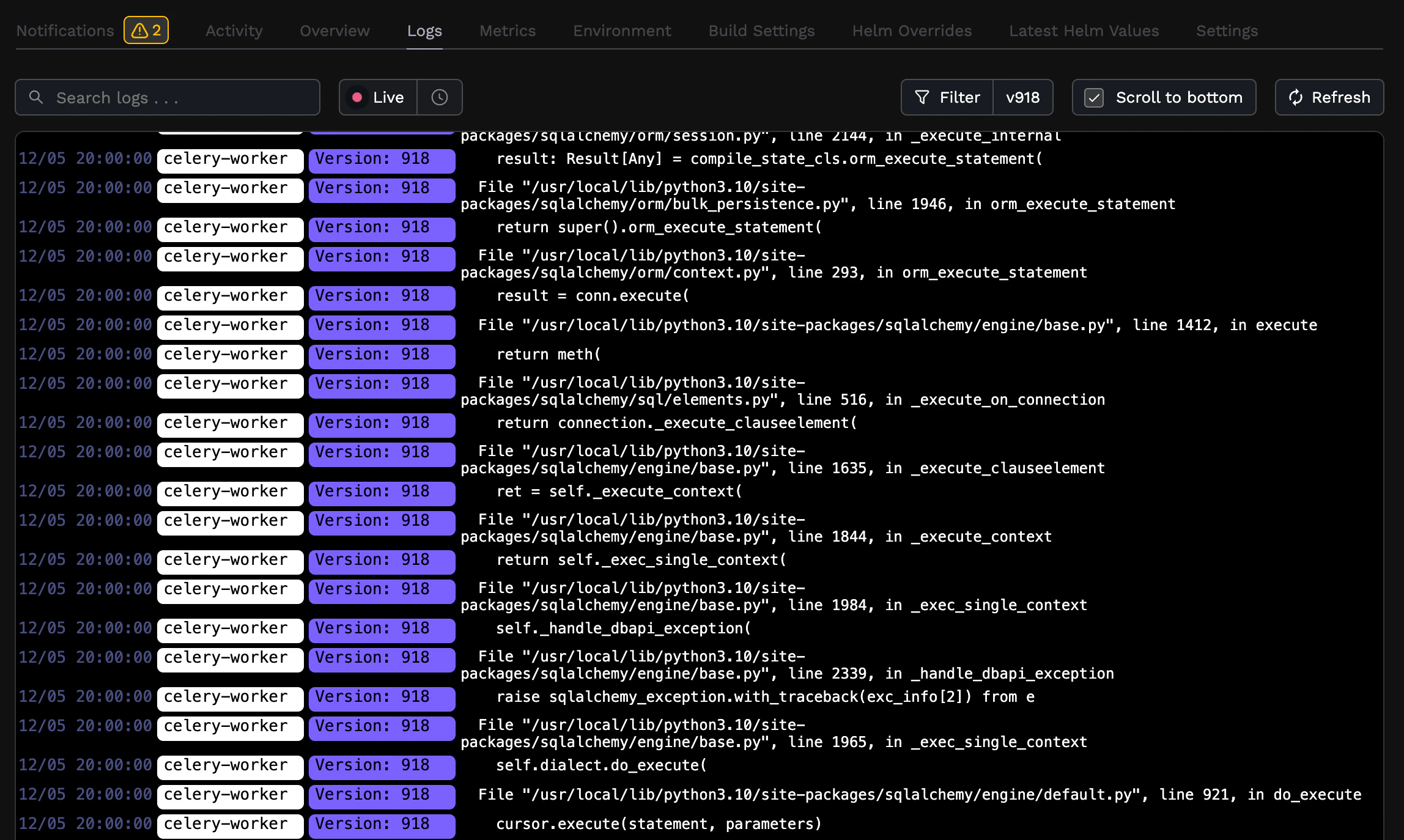Click the Refresh button
The height and width of the screenshot is (840, 1404).
[x=1329, y=97]
